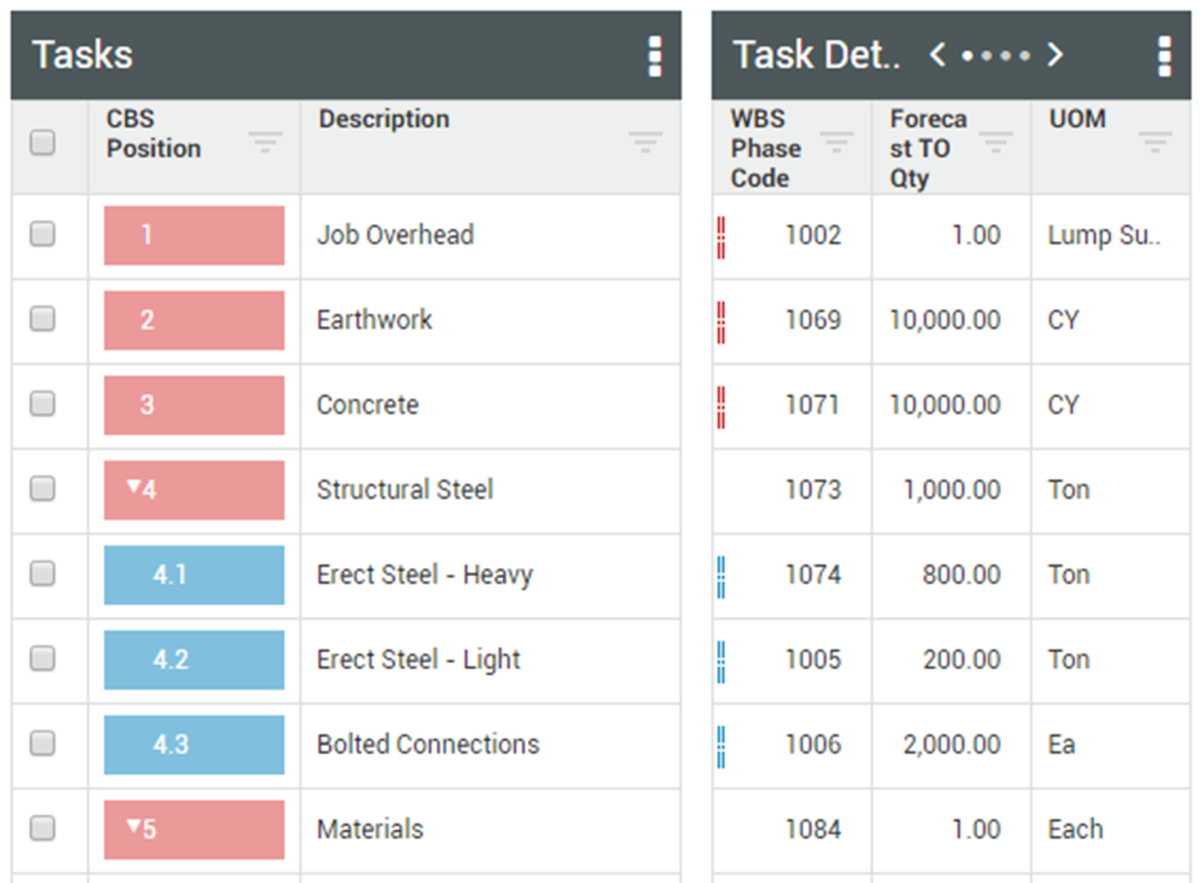This screenshot has width=1200, height=883.
Task: Select the Bolted Connections row checkbox
Action: tap(42, 743)
